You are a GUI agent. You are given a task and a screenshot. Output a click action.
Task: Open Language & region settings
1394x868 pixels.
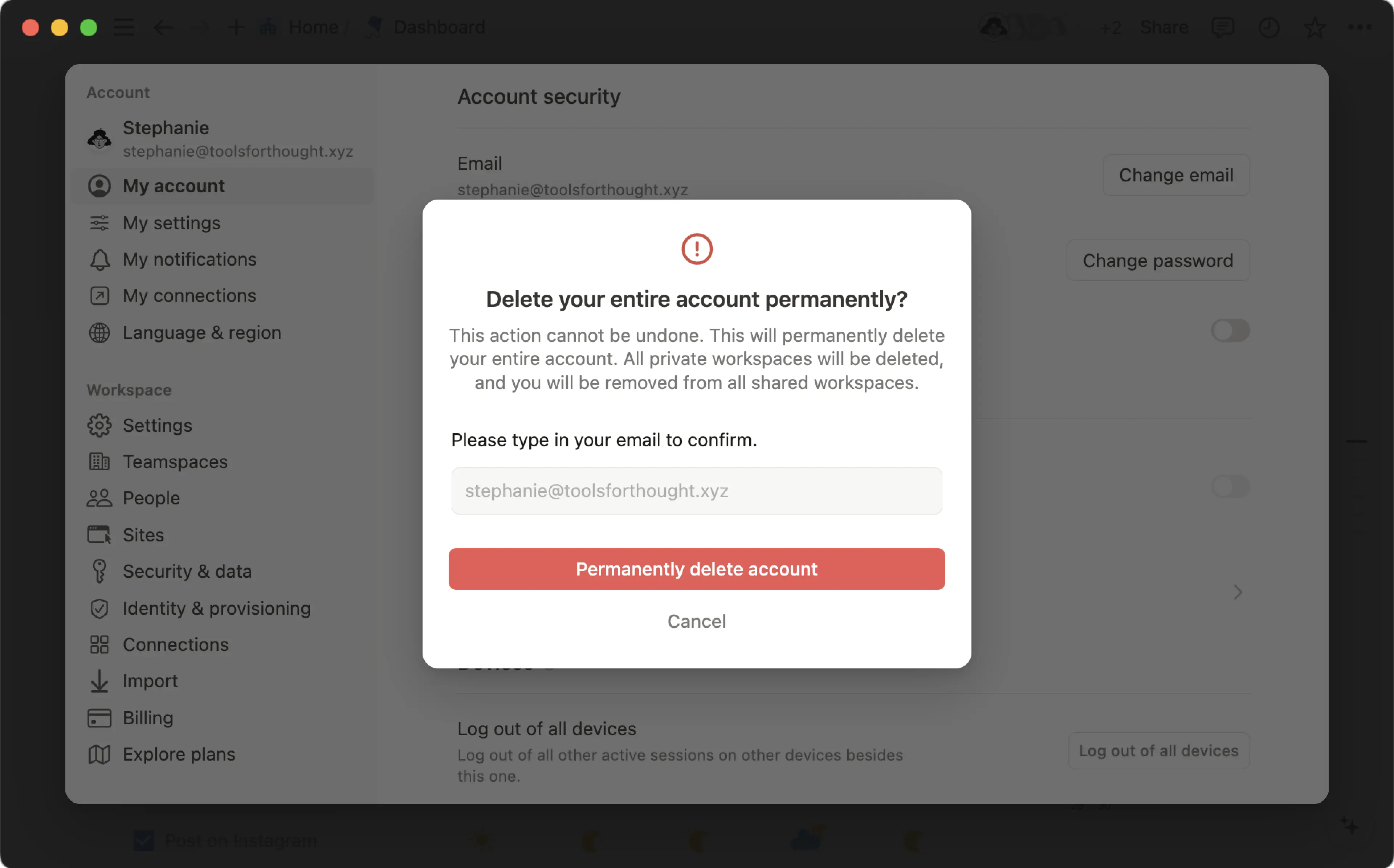(201, 332)
